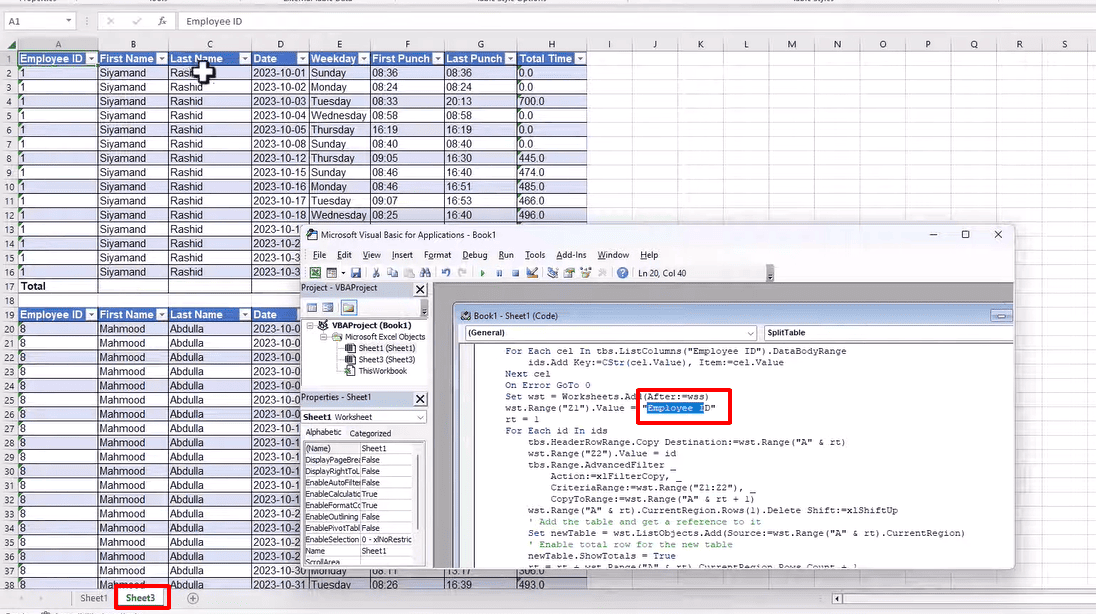1096x614 pixels.
Task: Undo last code edit with Undo icon
Action: [446, 272]
